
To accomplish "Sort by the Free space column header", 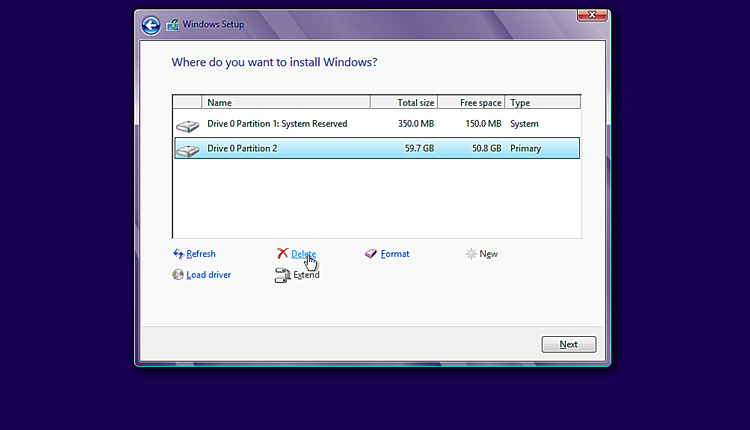I will click(472, 102).
